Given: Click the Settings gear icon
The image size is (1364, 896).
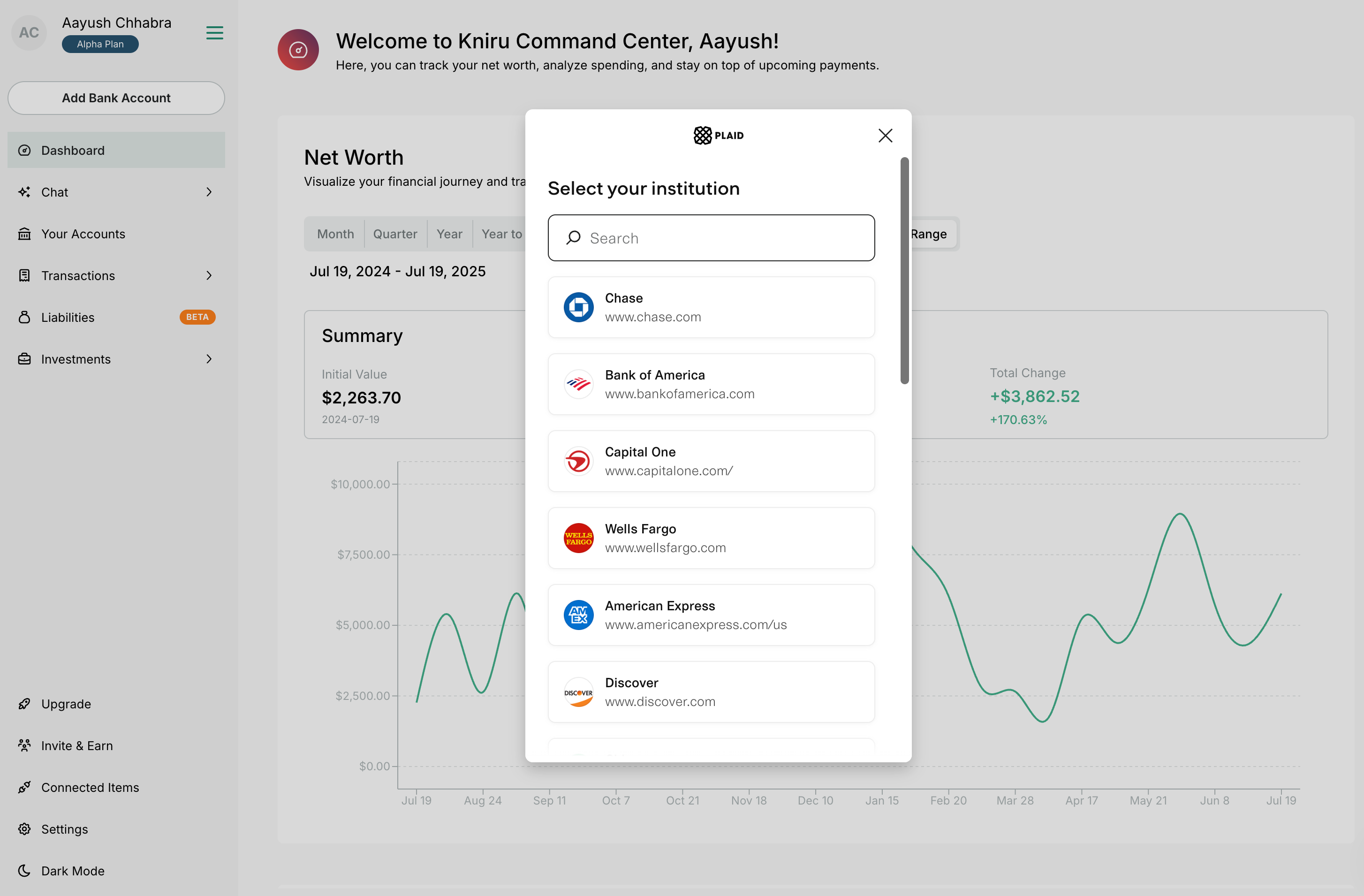Looking at the screenshot, I should (x=24, y=829).
